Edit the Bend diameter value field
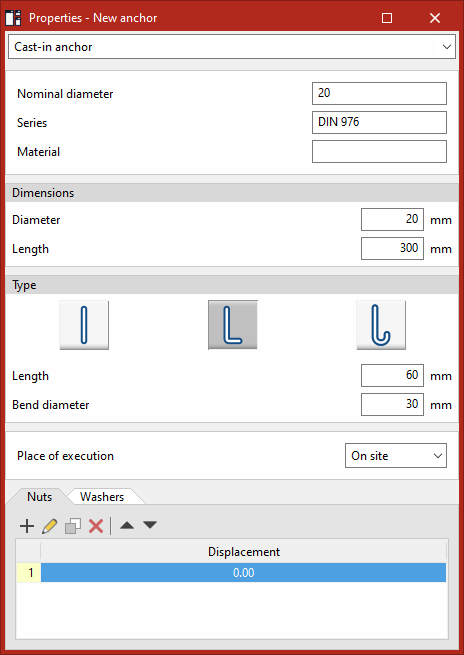464x655 pixels. pyautogui.click(x=392, y=404)
